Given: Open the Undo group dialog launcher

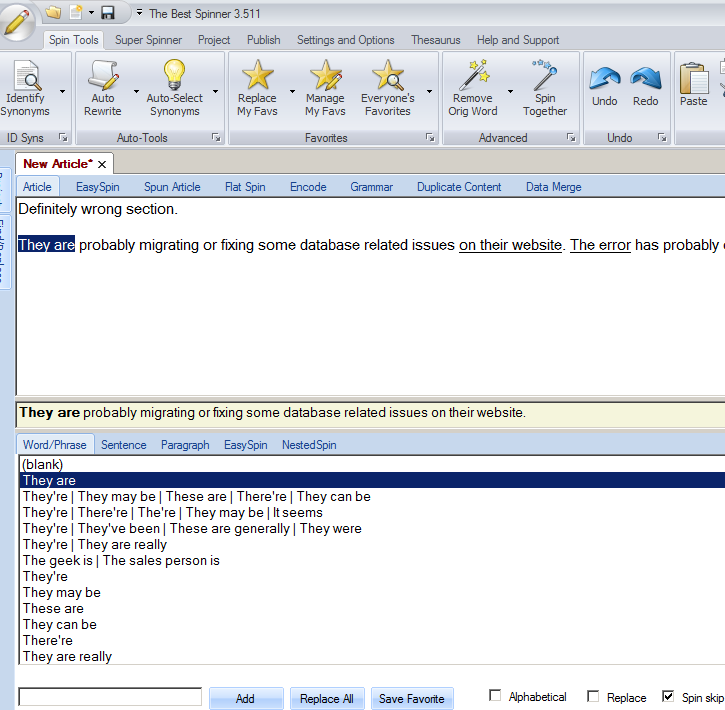Looking at the screenshot, I should tap(662, 137).
